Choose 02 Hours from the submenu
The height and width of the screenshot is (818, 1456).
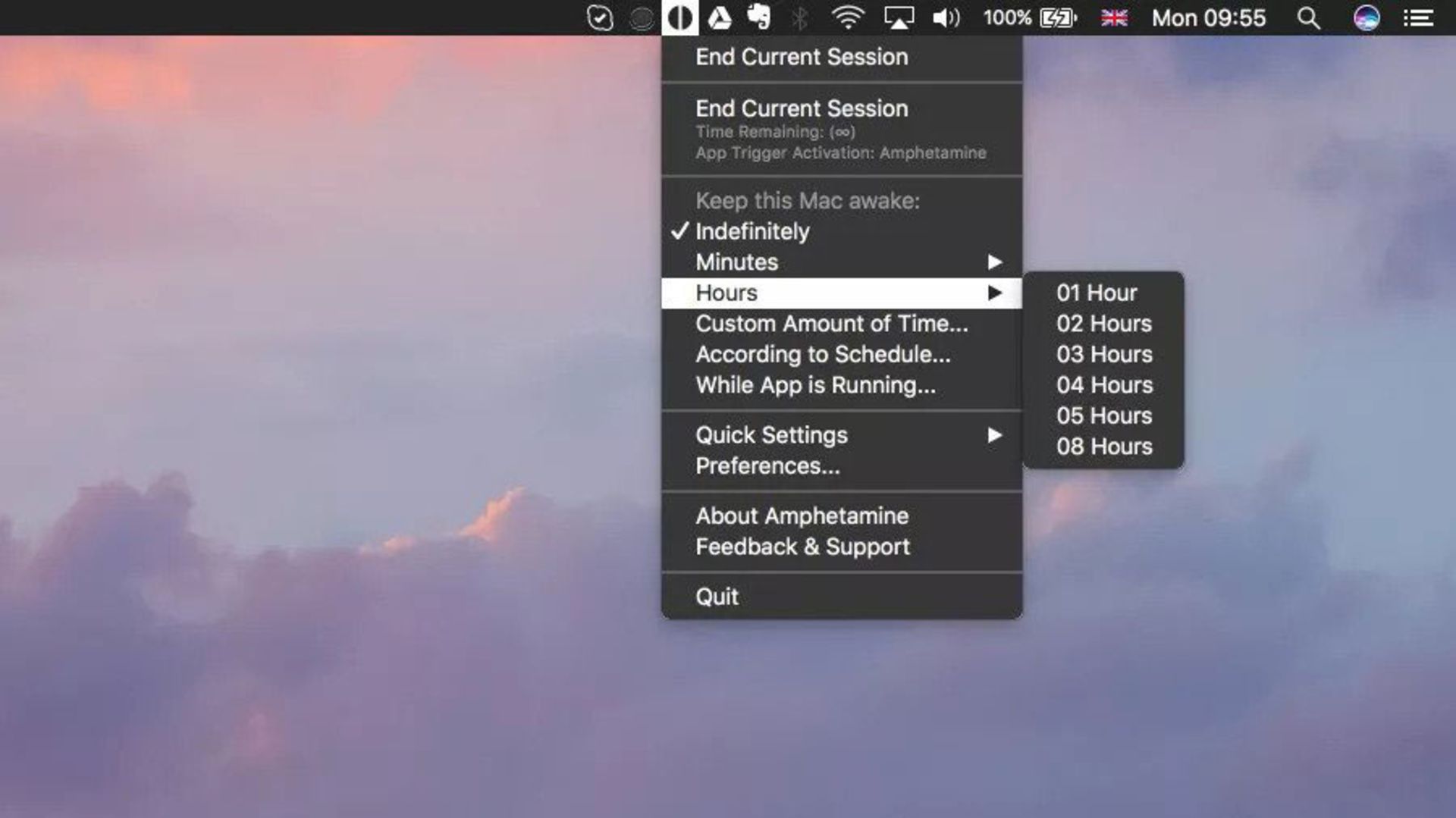pyautogui.click(x=1103, y=324)
